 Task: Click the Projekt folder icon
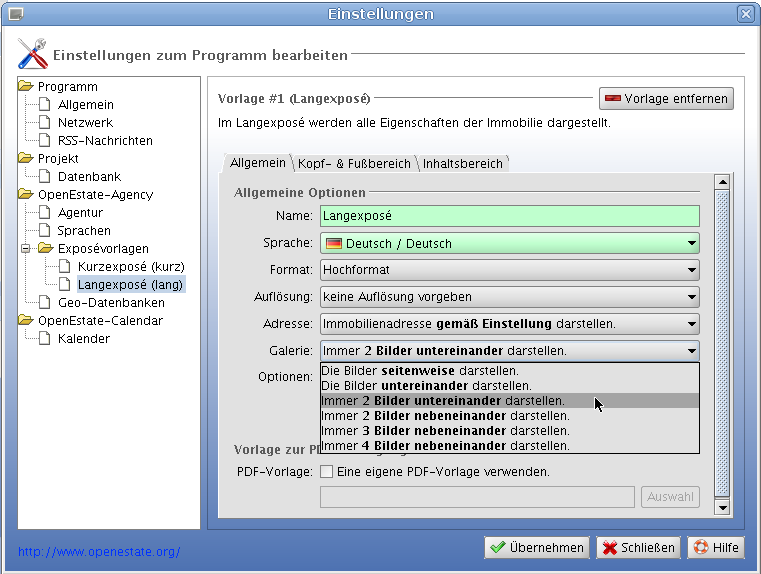pyautogui.click(x=26, y=159)
